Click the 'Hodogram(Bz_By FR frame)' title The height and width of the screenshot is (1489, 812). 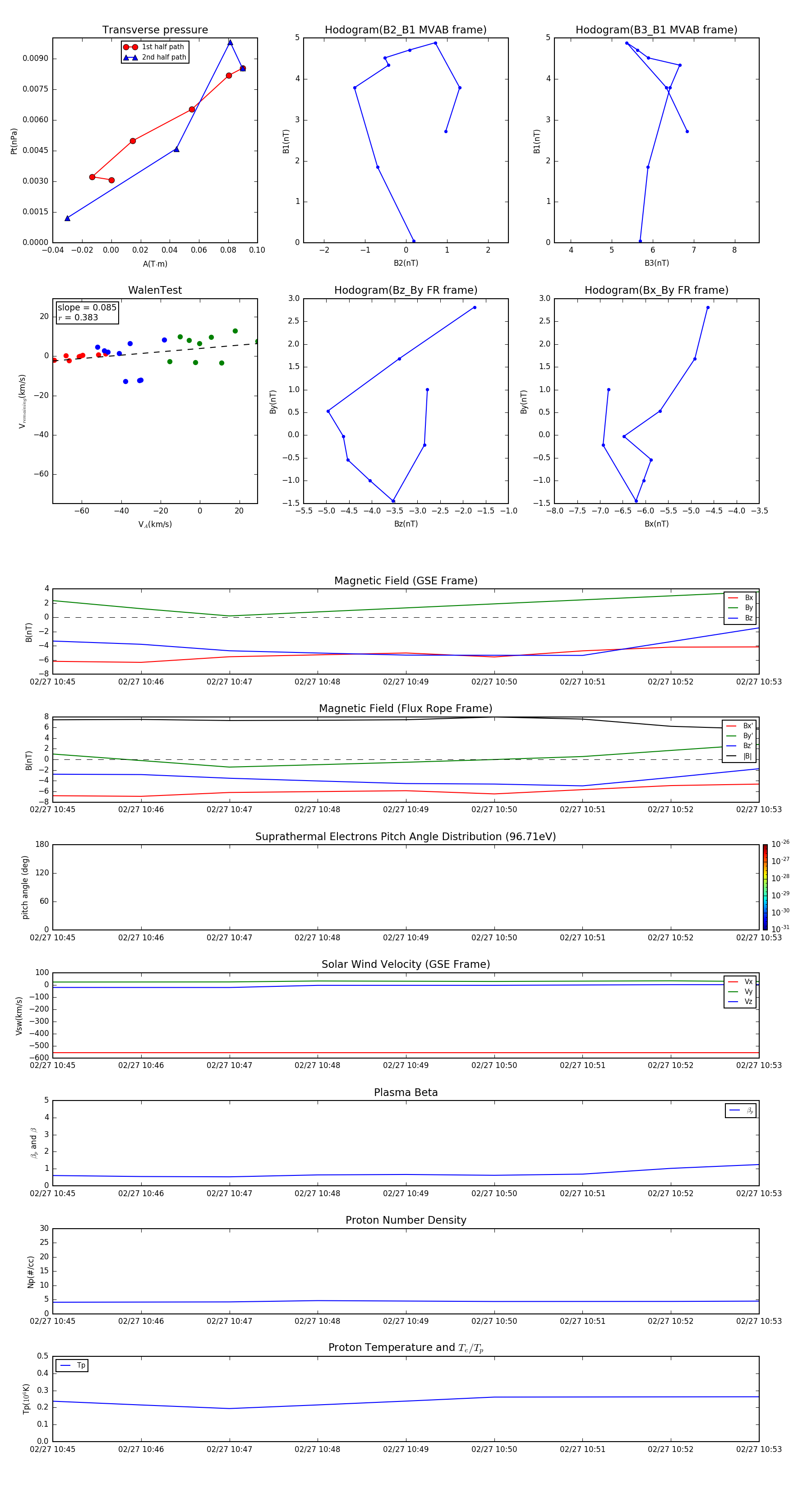point(406,290)
